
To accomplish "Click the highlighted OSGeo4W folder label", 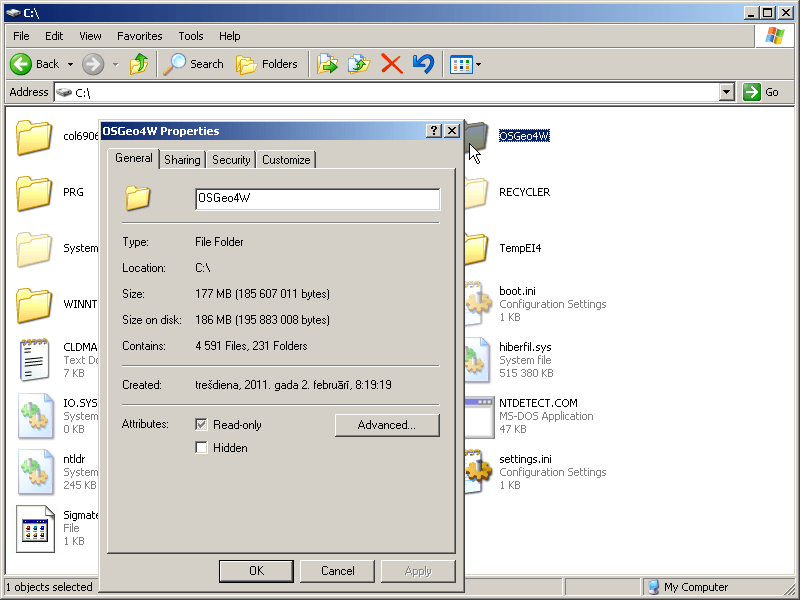I will [x=524, y=136].
